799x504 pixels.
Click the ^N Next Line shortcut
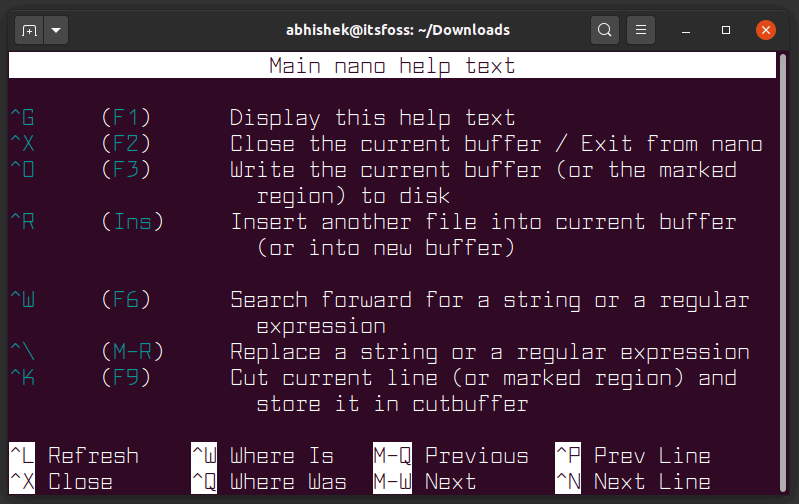[632, 482]
